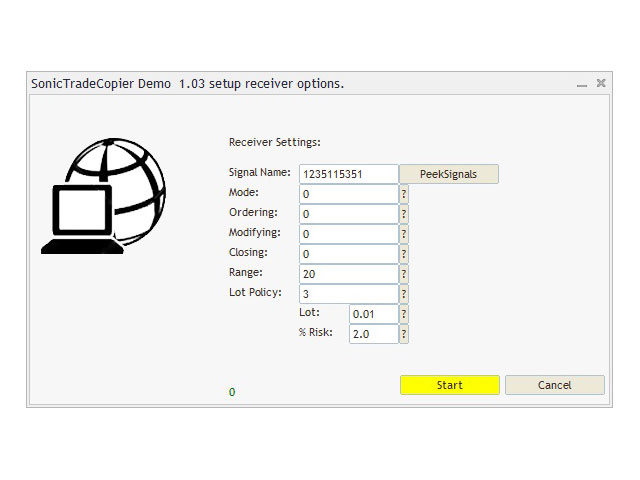
Task: Click the green 0 status value
Action: click(232, 392)
